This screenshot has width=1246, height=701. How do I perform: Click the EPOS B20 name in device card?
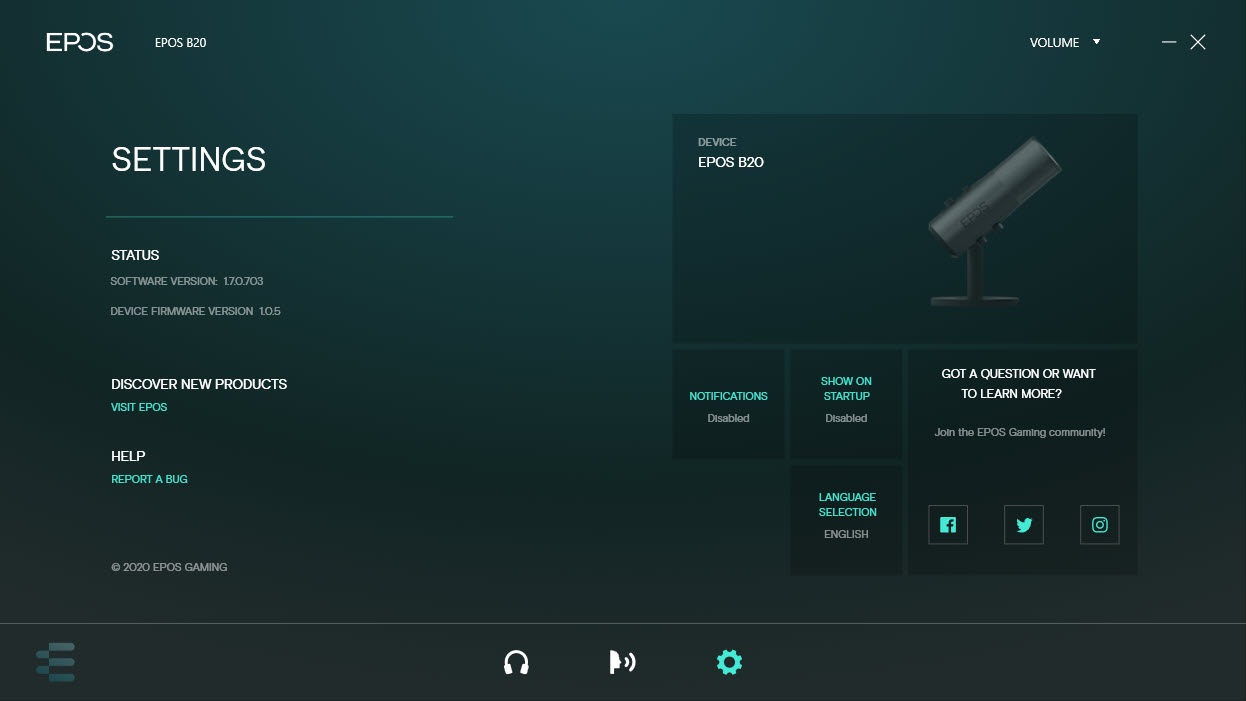coord(731,162)
